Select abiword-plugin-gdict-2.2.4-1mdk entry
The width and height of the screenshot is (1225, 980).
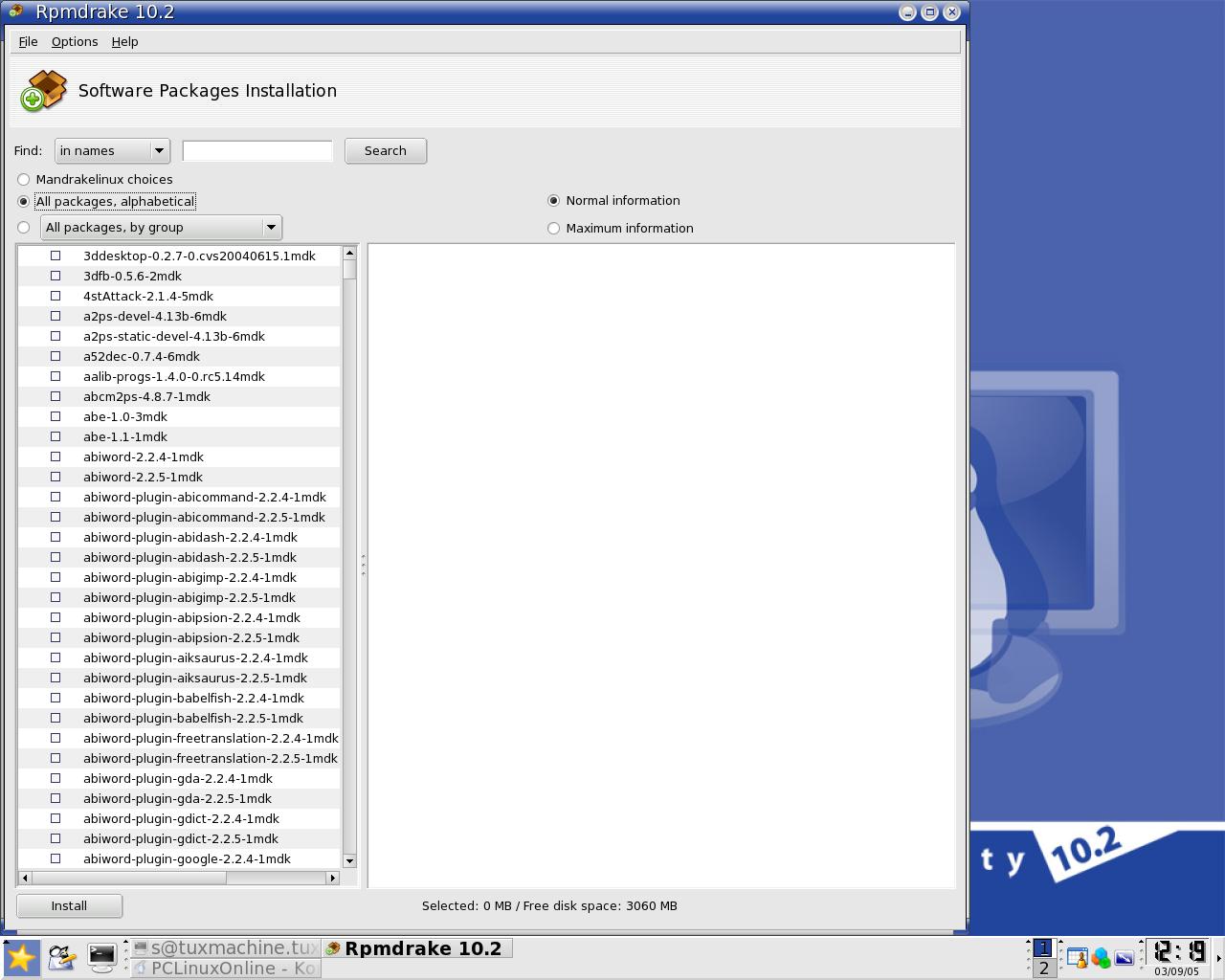(x=181, y=818)
